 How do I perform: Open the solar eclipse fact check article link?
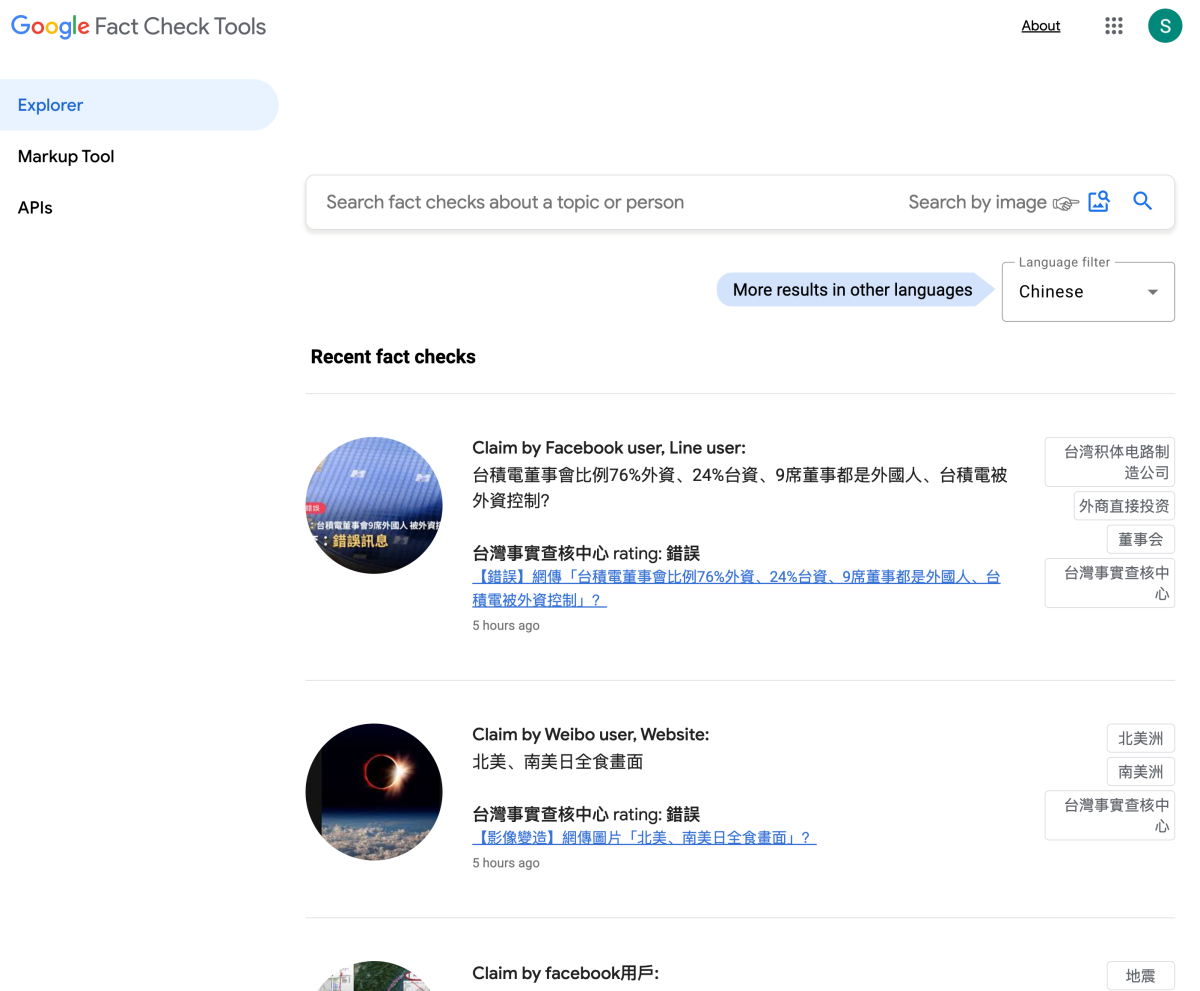click(644, 838)
